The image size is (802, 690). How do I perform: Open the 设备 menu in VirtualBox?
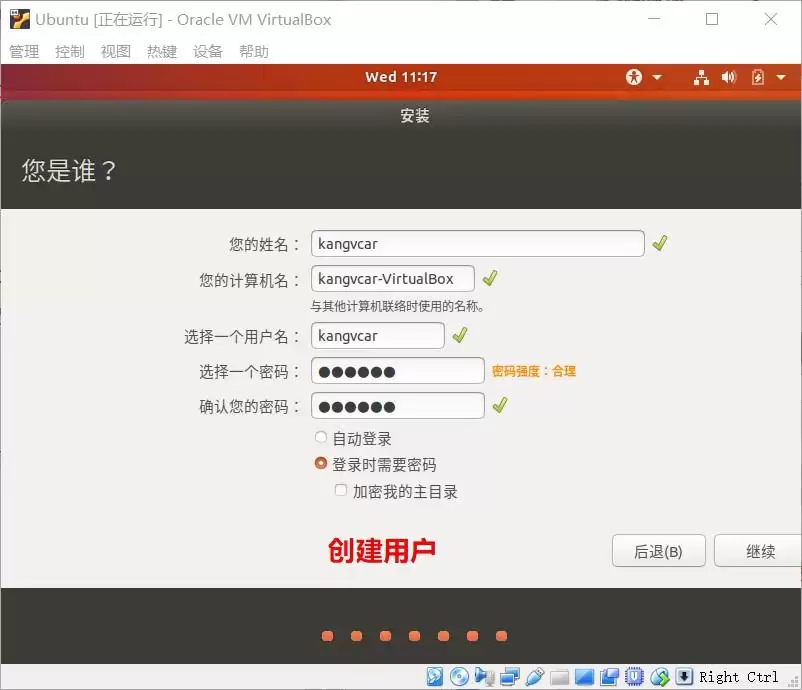208,51
